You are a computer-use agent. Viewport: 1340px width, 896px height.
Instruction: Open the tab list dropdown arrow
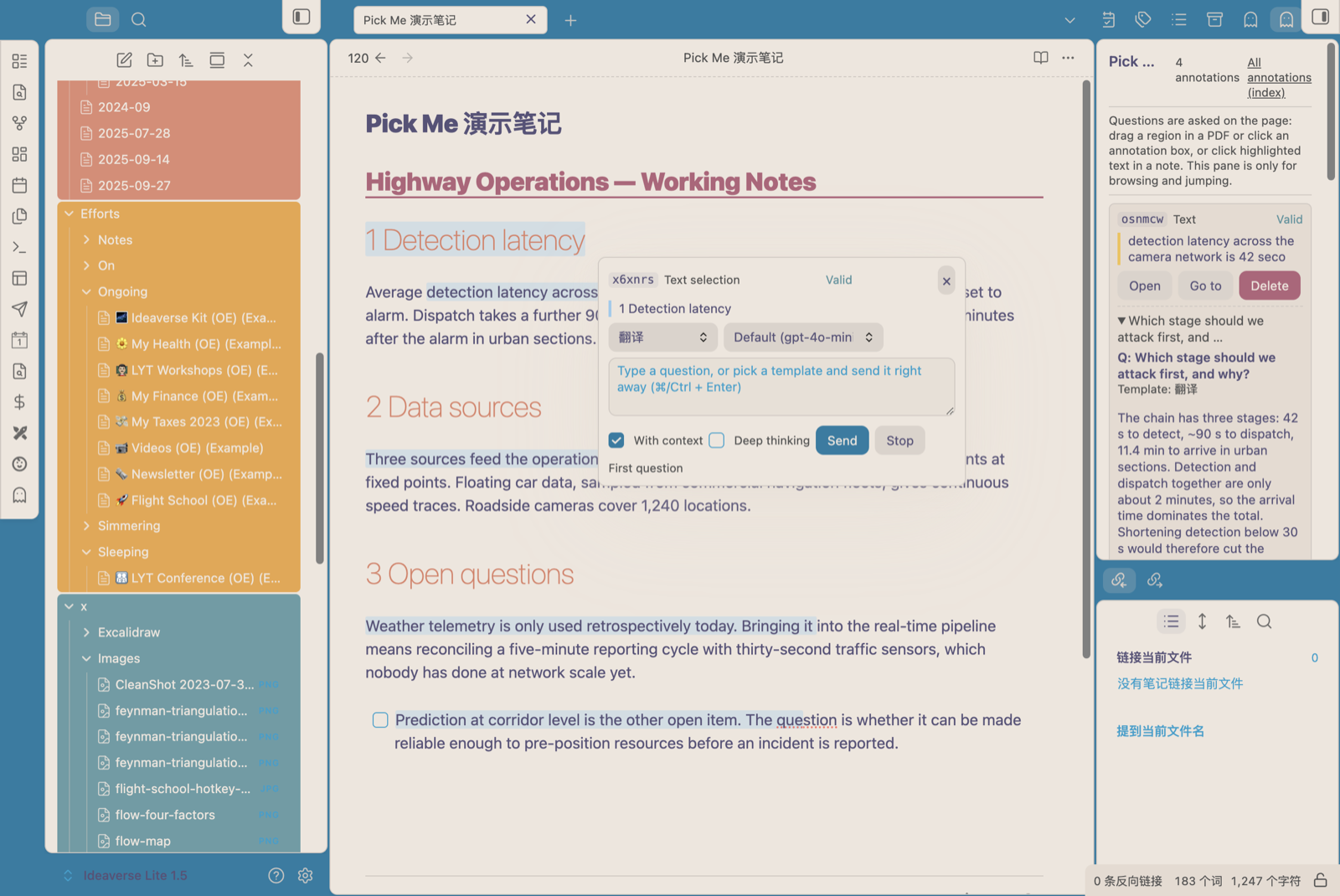[1069, 20]
